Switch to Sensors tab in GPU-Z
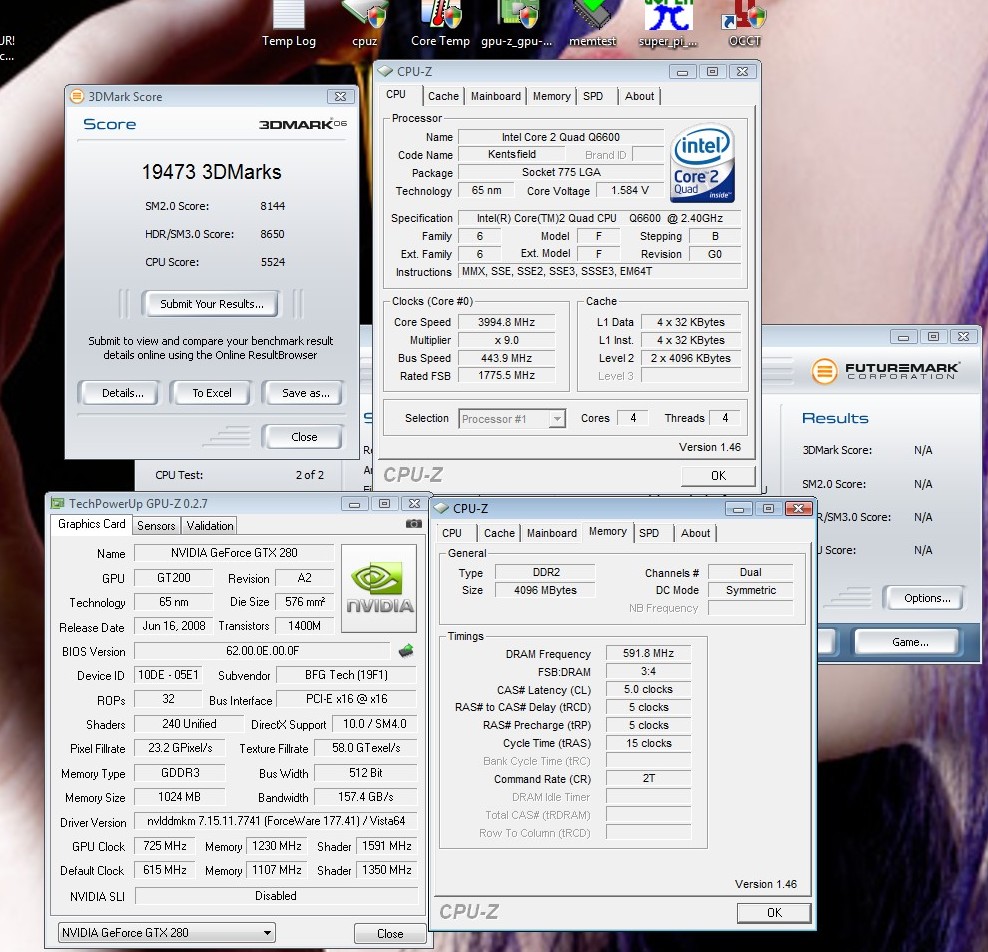Viewport: 988px width, 952px height. tap(156, 525)
